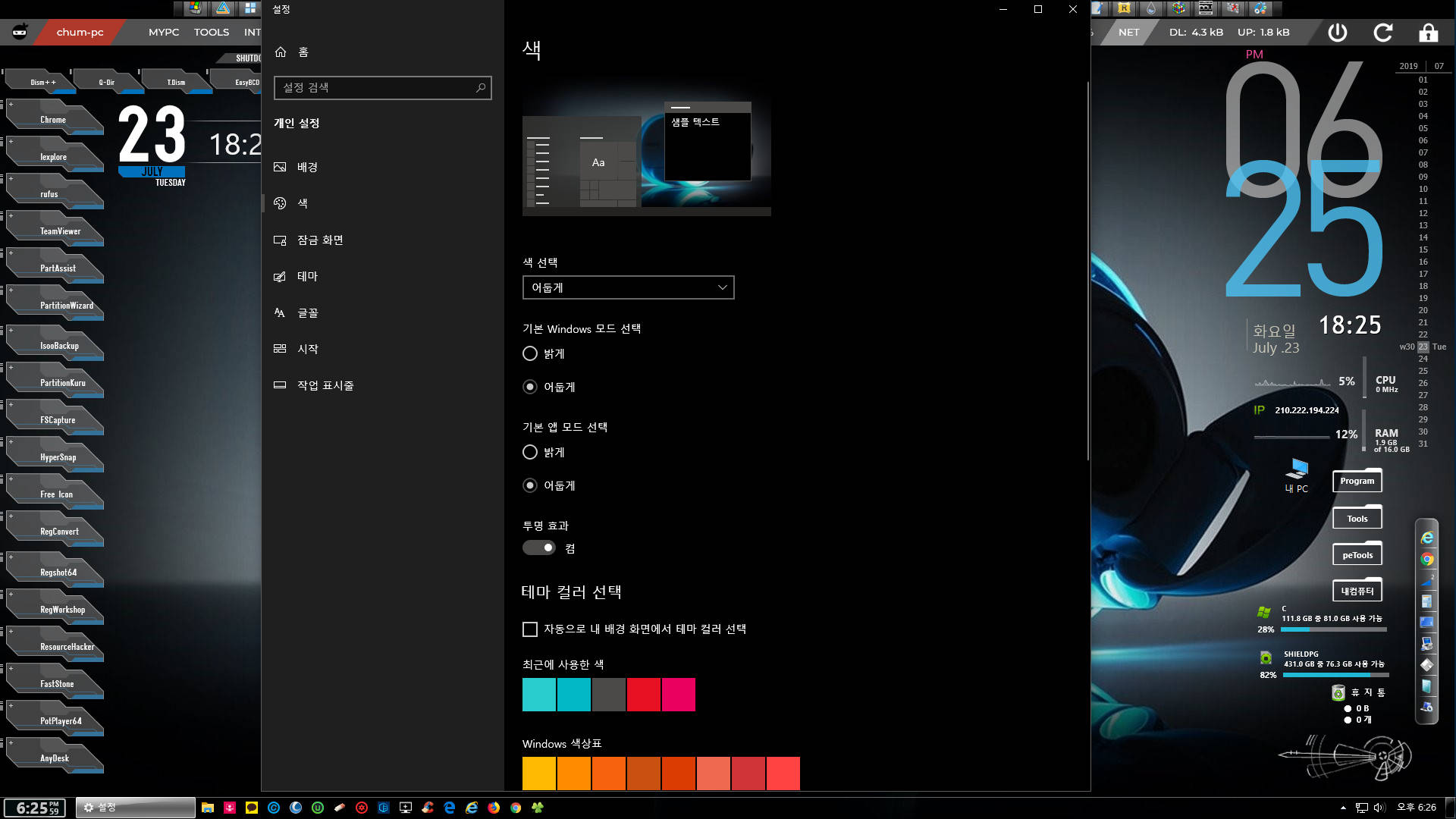Pick the light turquoise recent color swatch

tap(539, 695)
